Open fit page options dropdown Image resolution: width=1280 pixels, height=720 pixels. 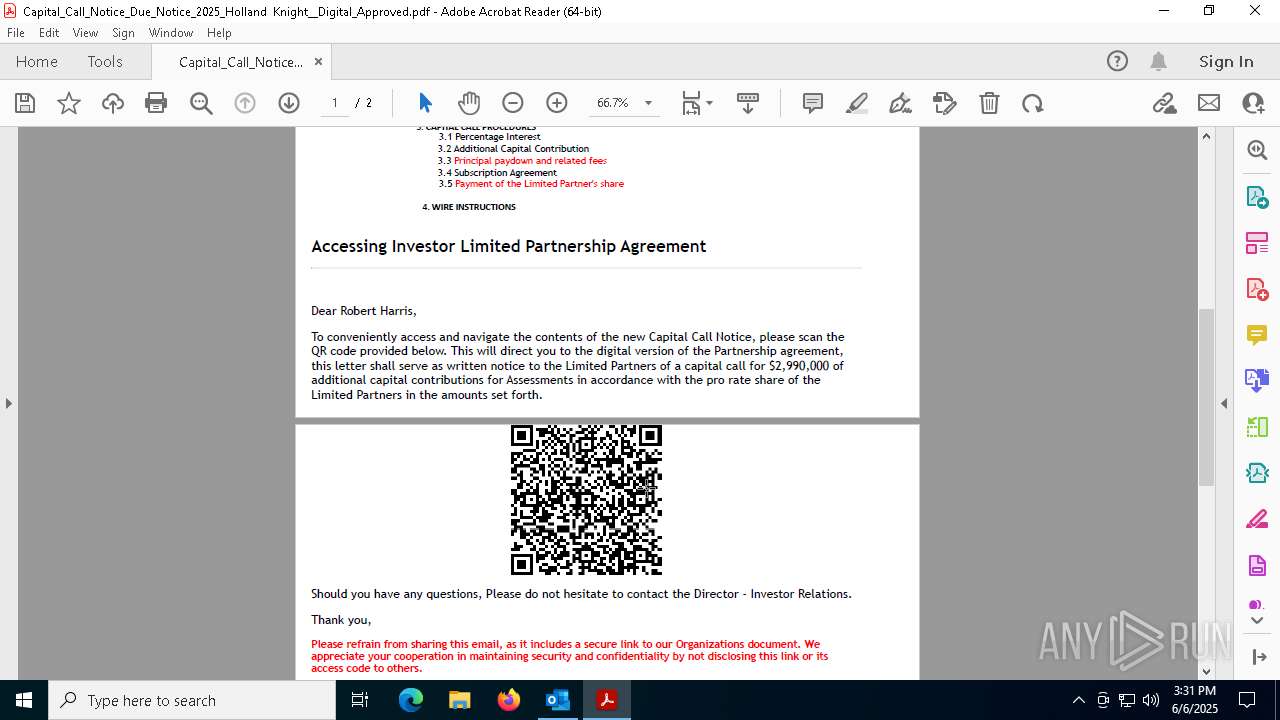[x=697, y=103]
